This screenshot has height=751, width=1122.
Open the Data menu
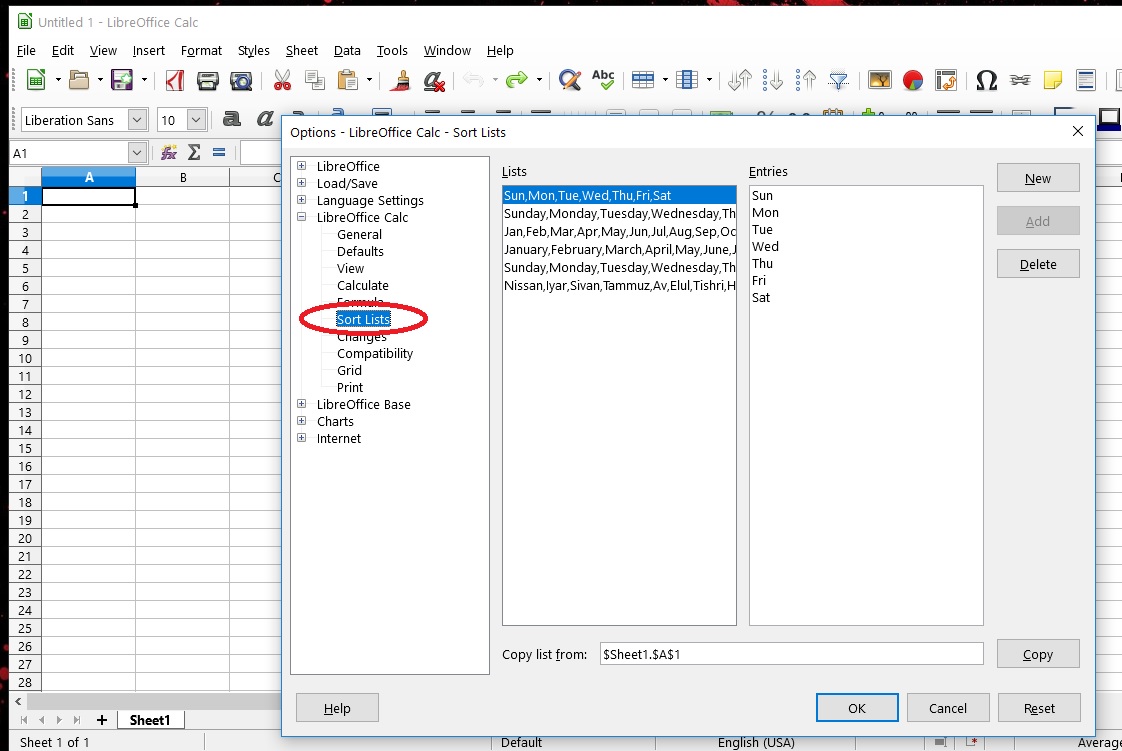(x=347, y=50)
